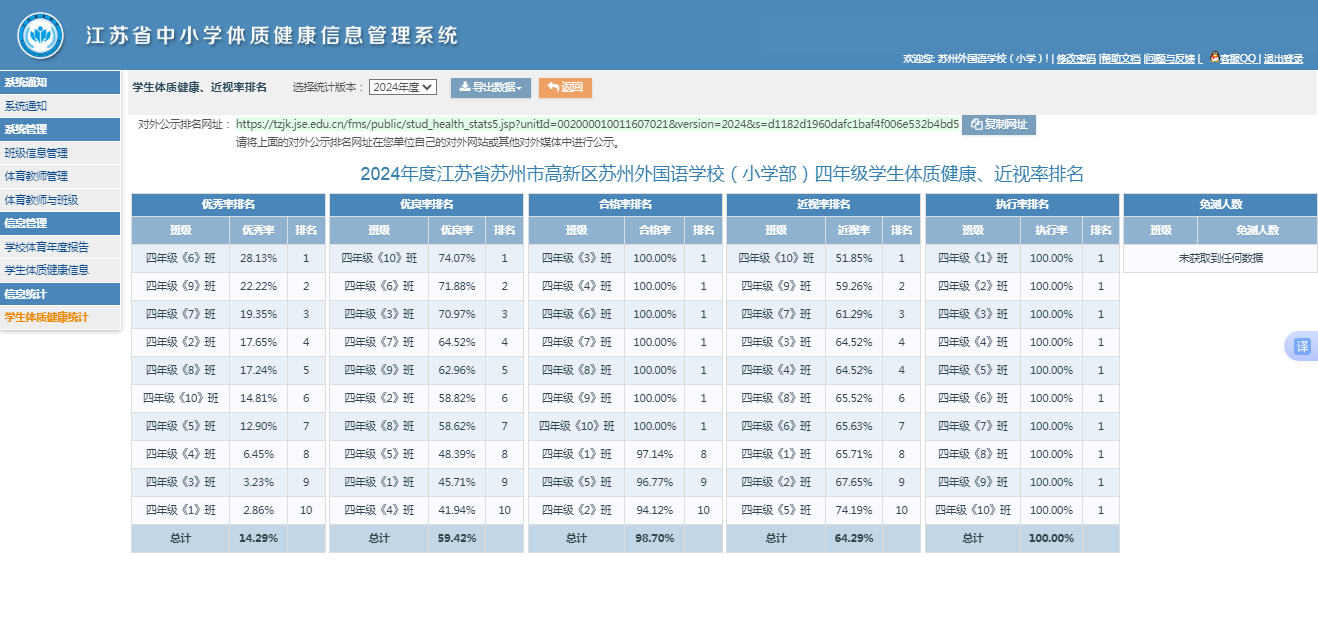
Task: Open the 导出数据 export dropdown
Action: (490, 87)
